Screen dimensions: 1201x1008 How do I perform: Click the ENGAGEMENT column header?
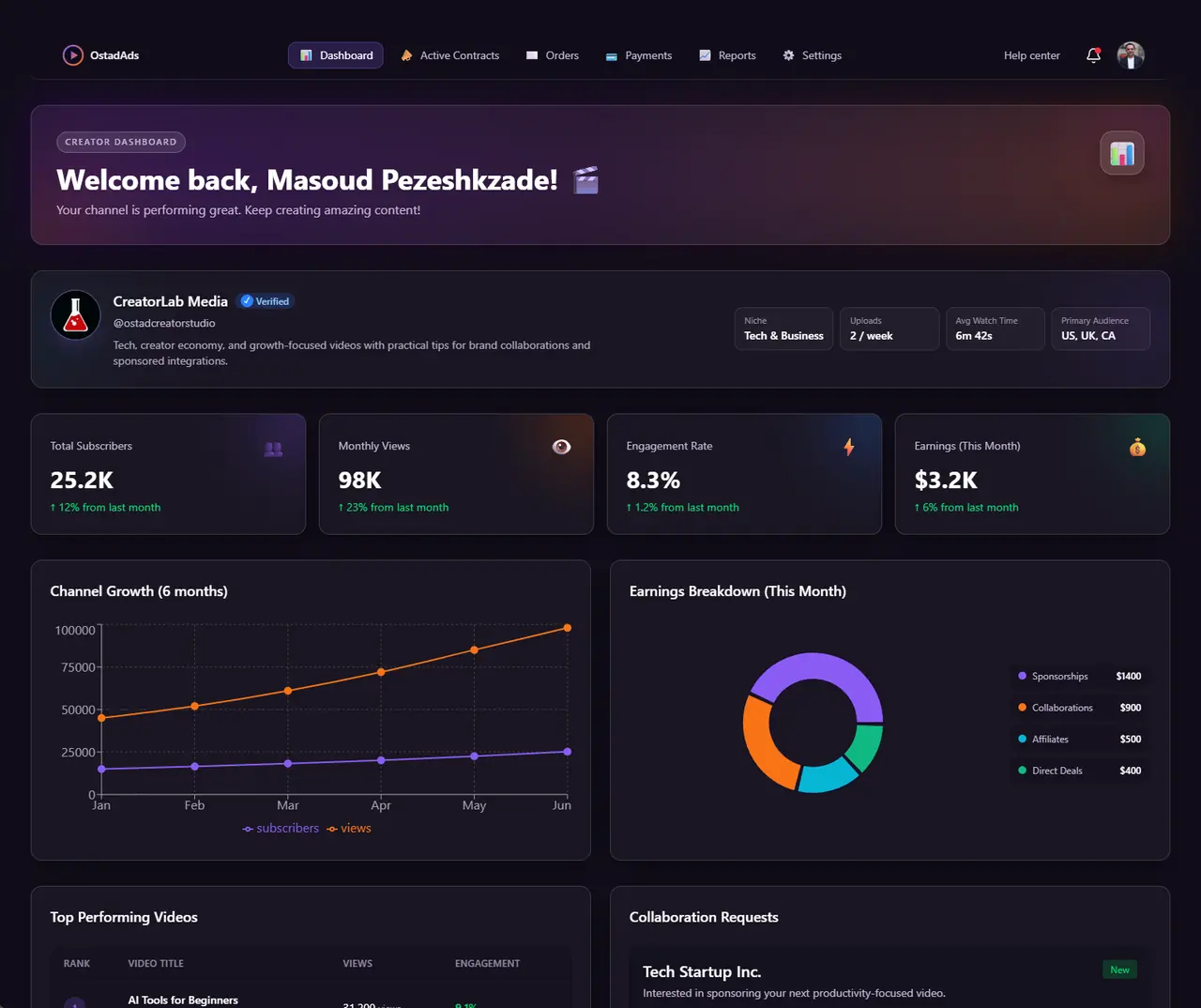487,964
